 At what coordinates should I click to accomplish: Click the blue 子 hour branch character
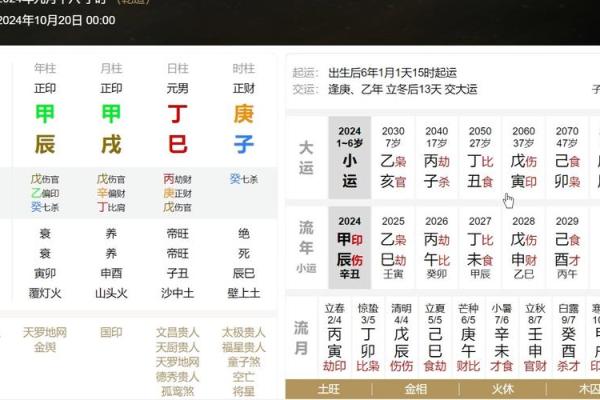243,144
